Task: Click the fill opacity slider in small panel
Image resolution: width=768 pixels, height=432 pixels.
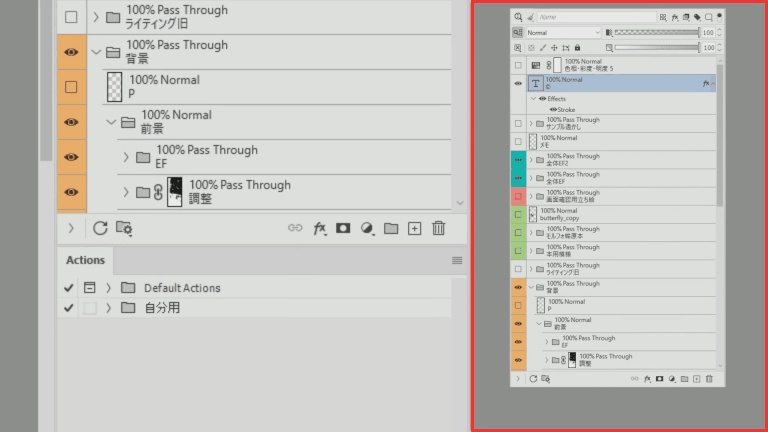Action: 657,48
